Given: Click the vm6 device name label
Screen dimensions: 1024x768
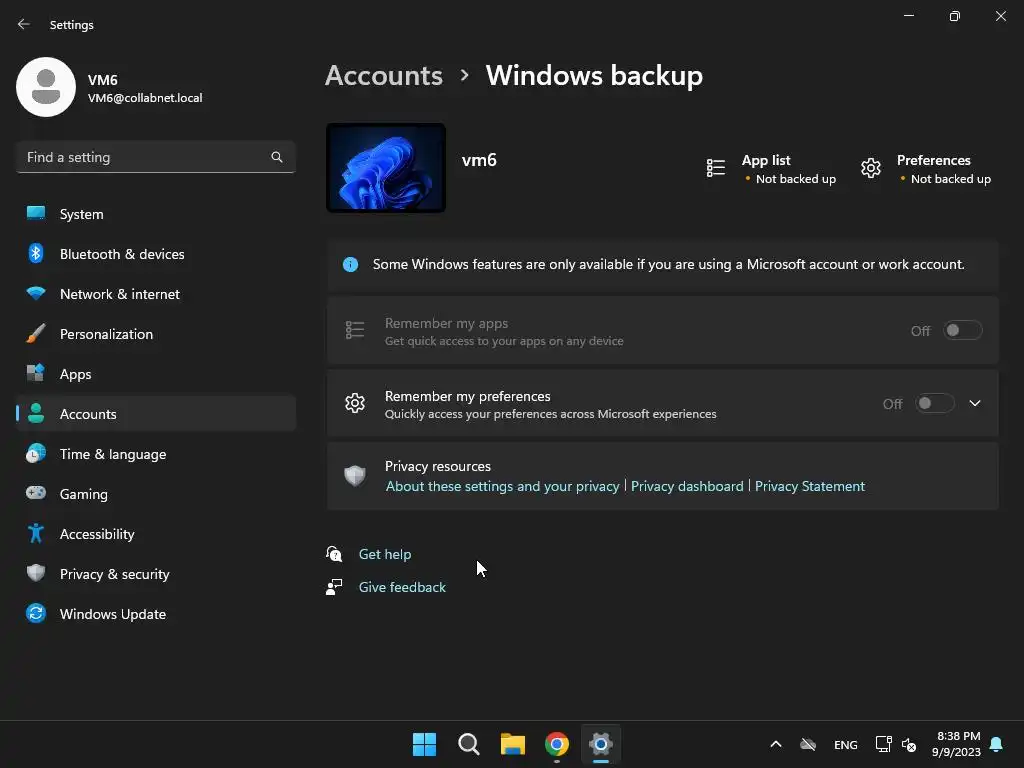Looking at the screenshot, I should (479, 160).
